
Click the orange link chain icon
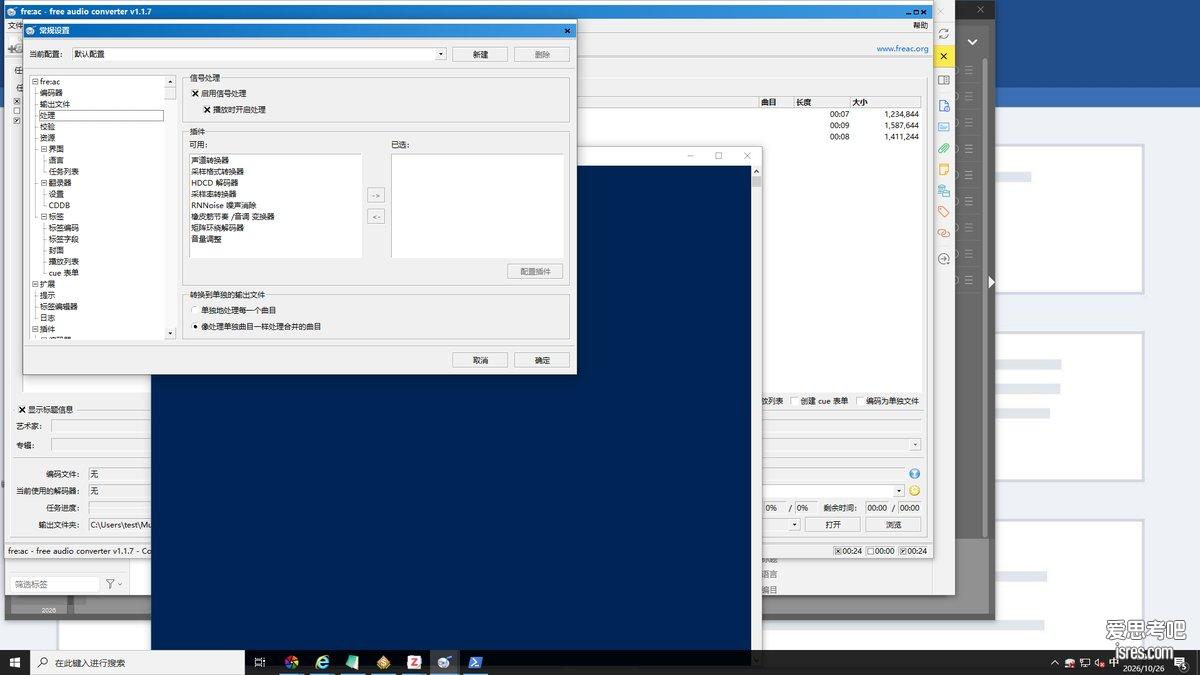[x=943, y=233]
